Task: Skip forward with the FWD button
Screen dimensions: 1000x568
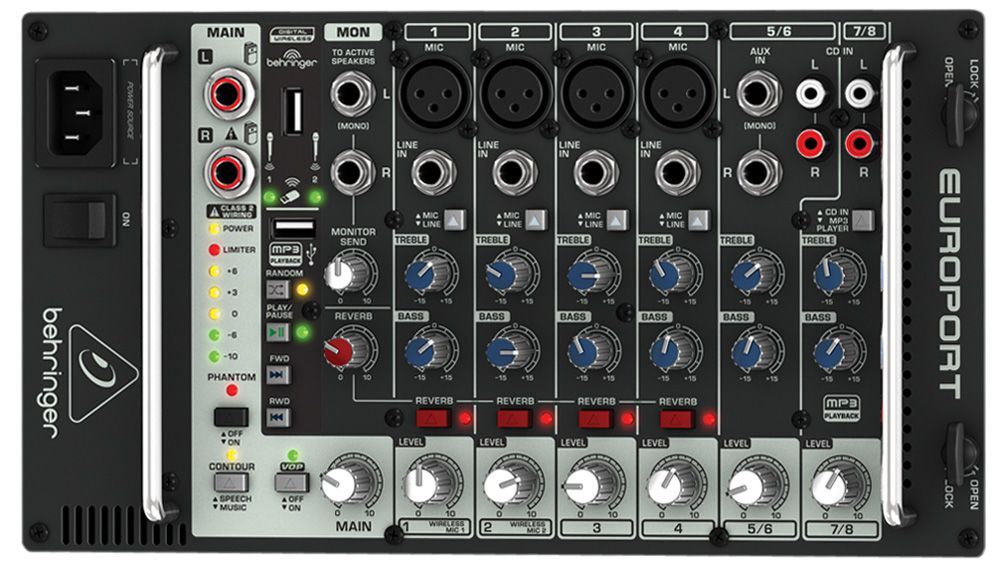Action: [x=277, y=375]
